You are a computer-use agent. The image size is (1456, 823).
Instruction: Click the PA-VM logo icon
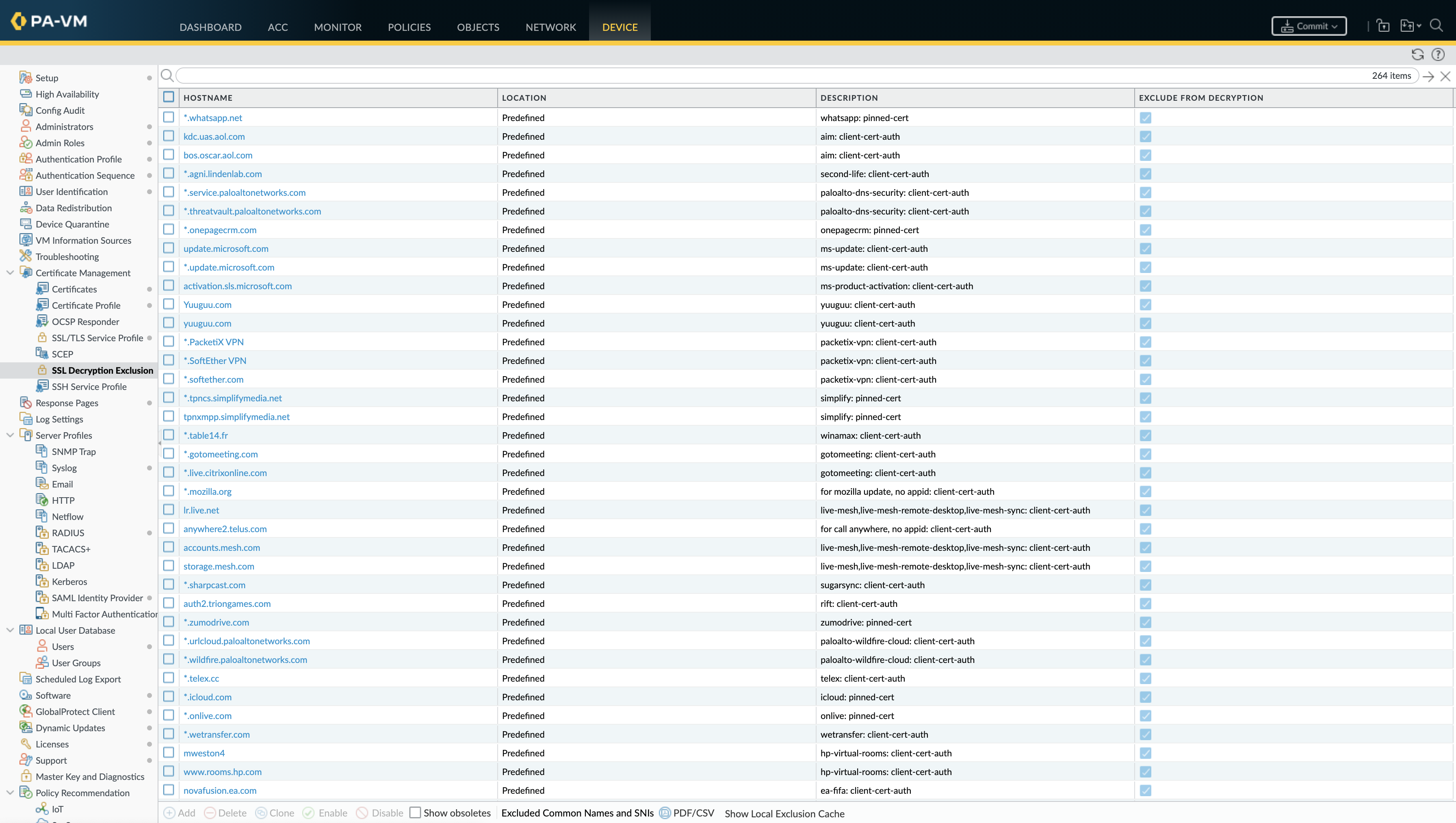(19, 21)
